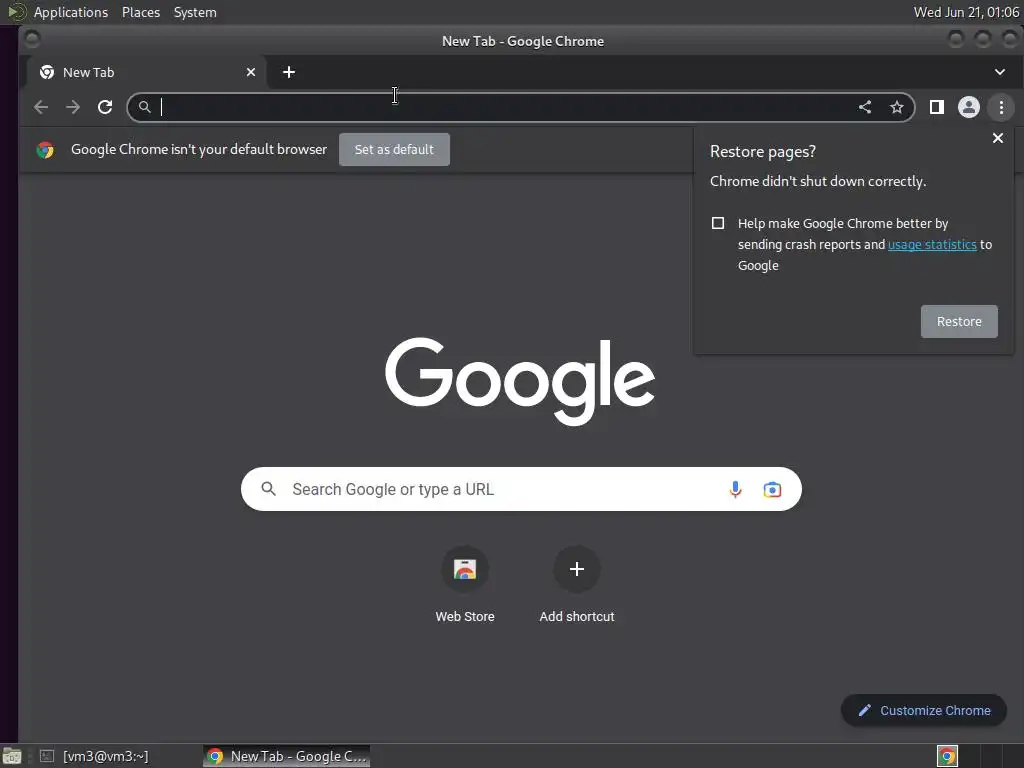1024x768 pixels.
Task: Open Chrome's three-dot menu
Action: coord(1001,107)
